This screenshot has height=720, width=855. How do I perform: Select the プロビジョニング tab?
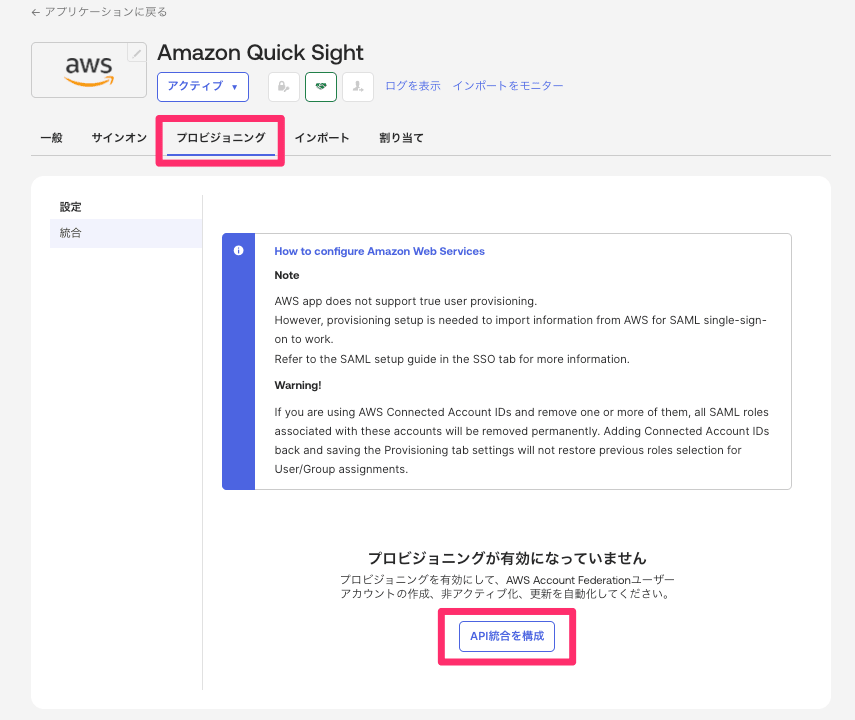tap(221, 138)
